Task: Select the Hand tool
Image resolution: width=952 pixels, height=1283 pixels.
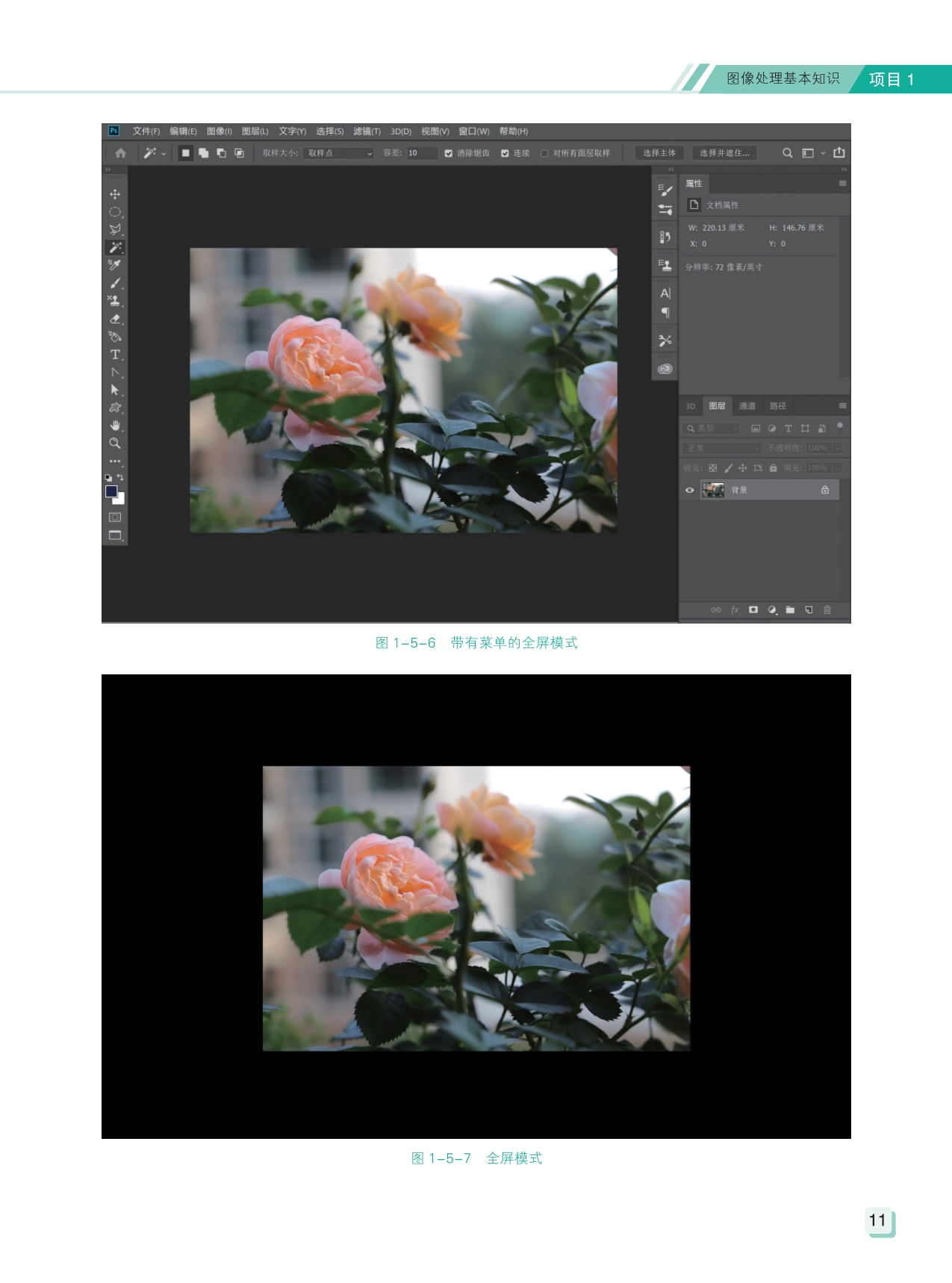Action: pyautogui.click(x=115, y=426)
